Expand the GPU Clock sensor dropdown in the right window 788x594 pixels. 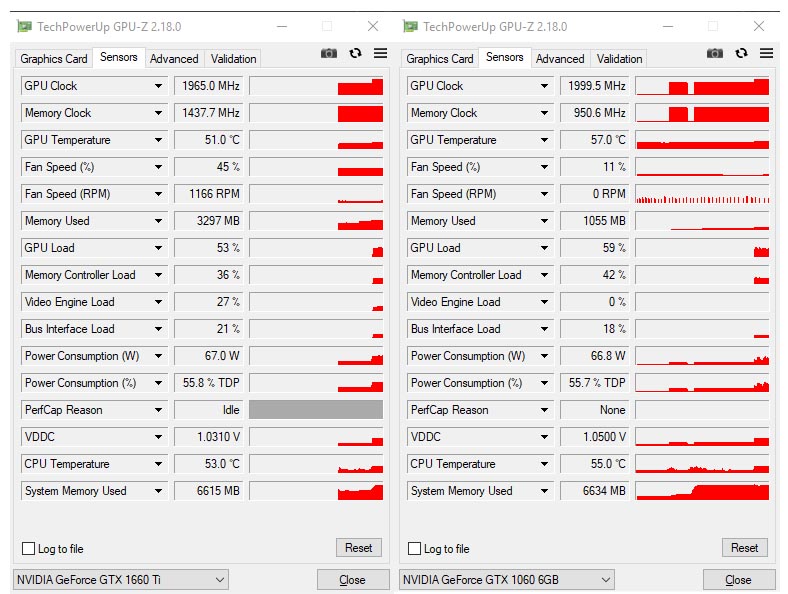coord(544,86)
